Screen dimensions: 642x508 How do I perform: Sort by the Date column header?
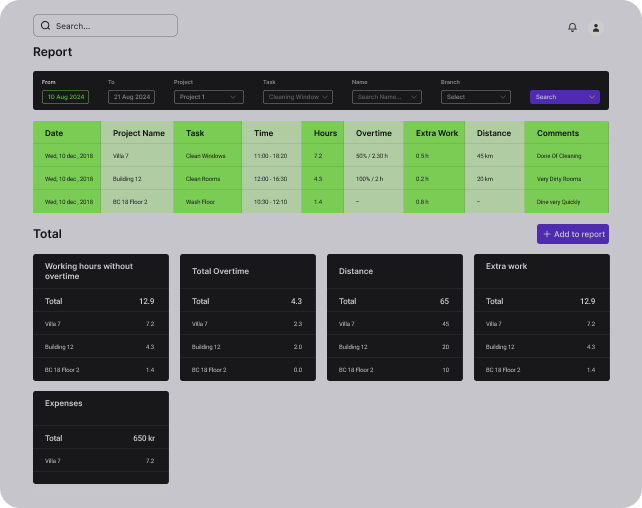click(x=54, y=133)
